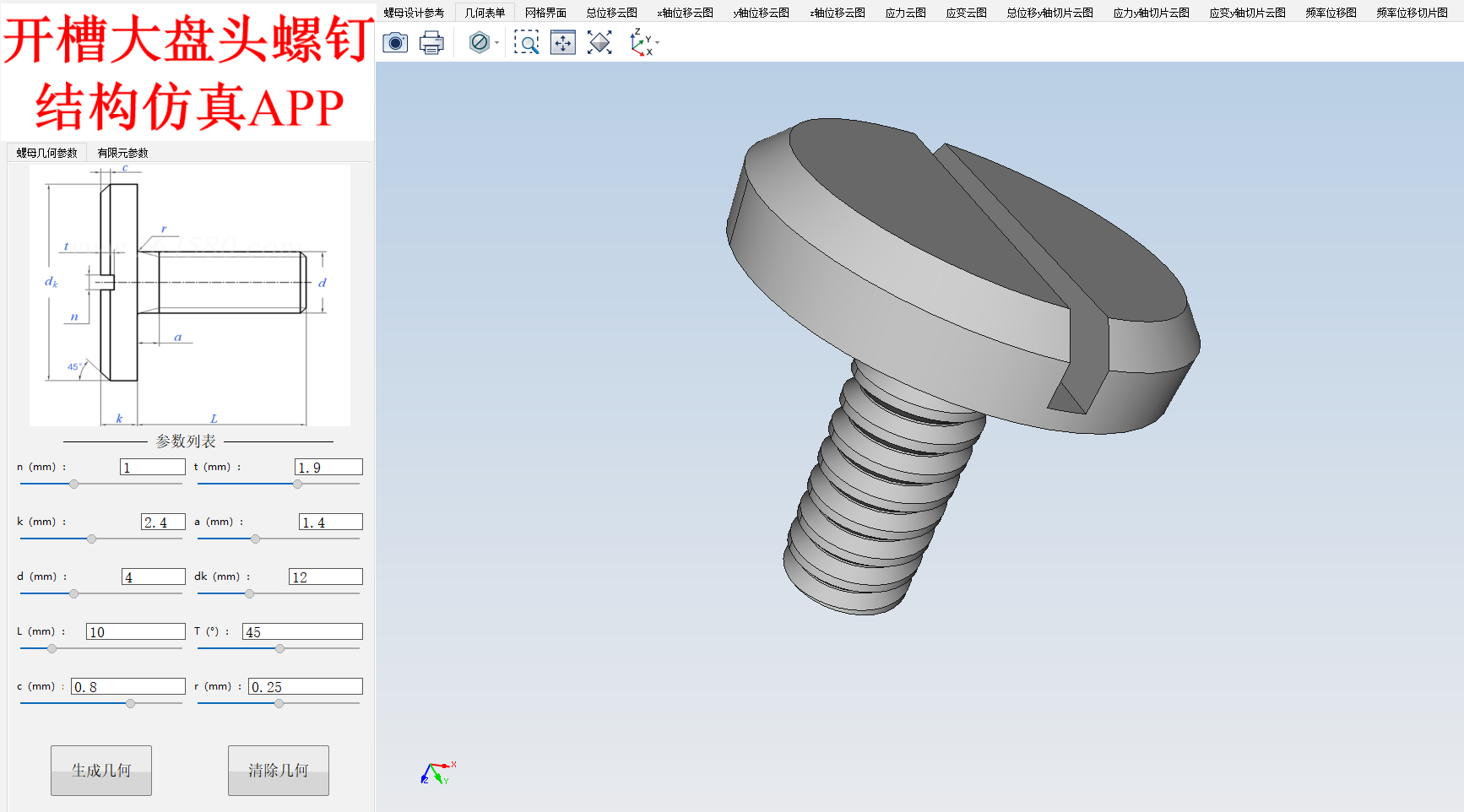Screen dimensions: 1464x812
Task: Click the dk (mm) slider handle
Action: [x=250, y=594]
